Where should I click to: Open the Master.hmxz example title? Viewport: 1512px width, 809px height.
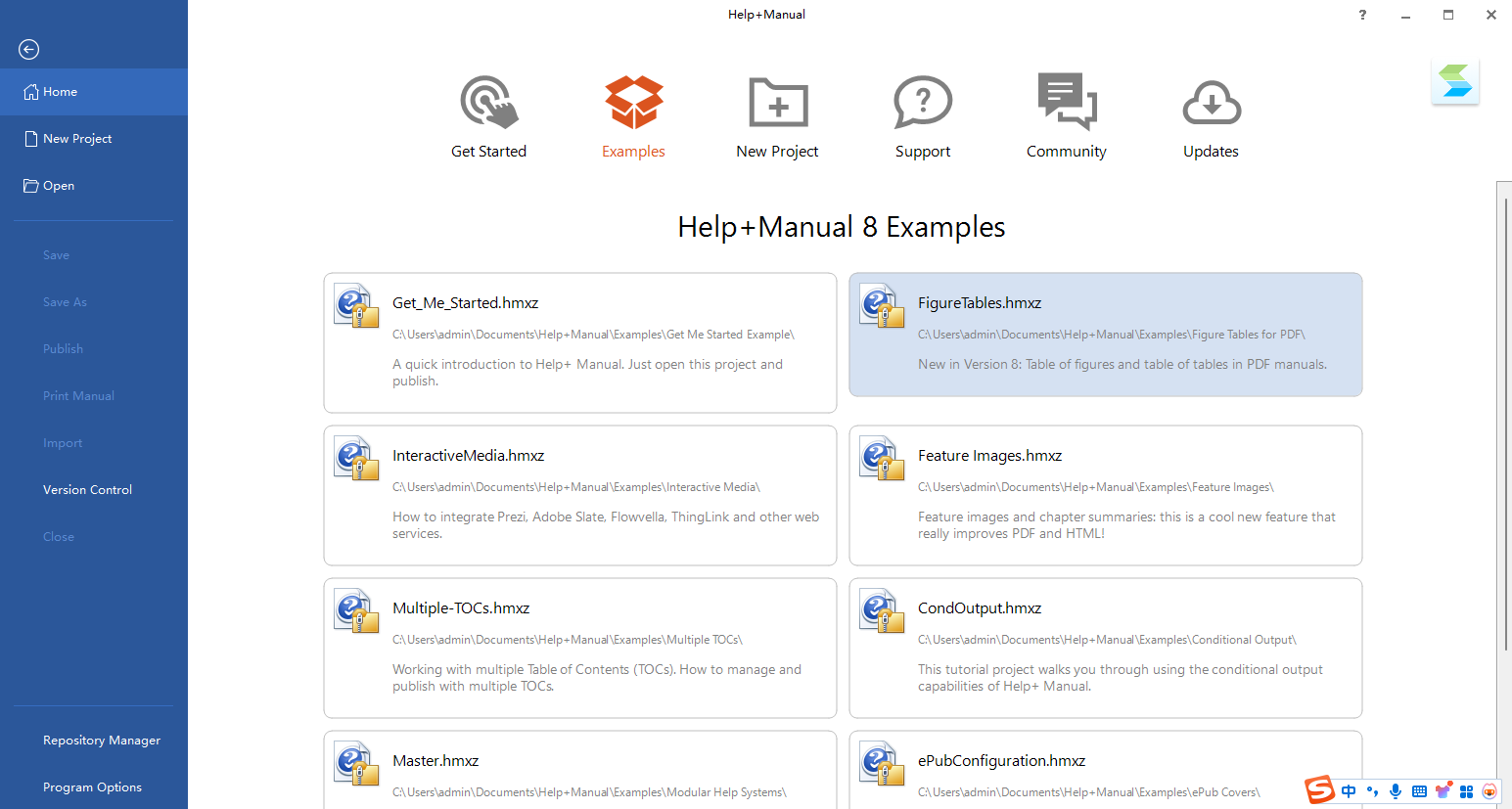[x=435, y=761]
